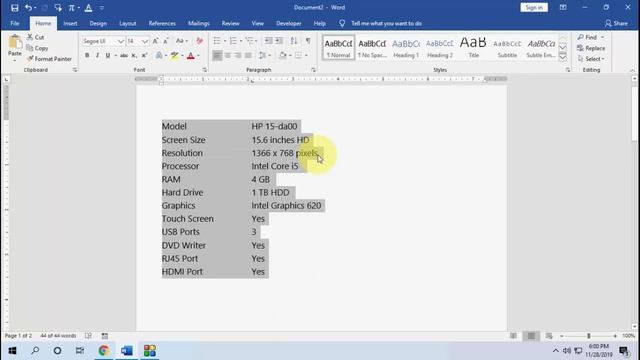Activate the Format Painter
640x360 pixels.
click(49, 59)
